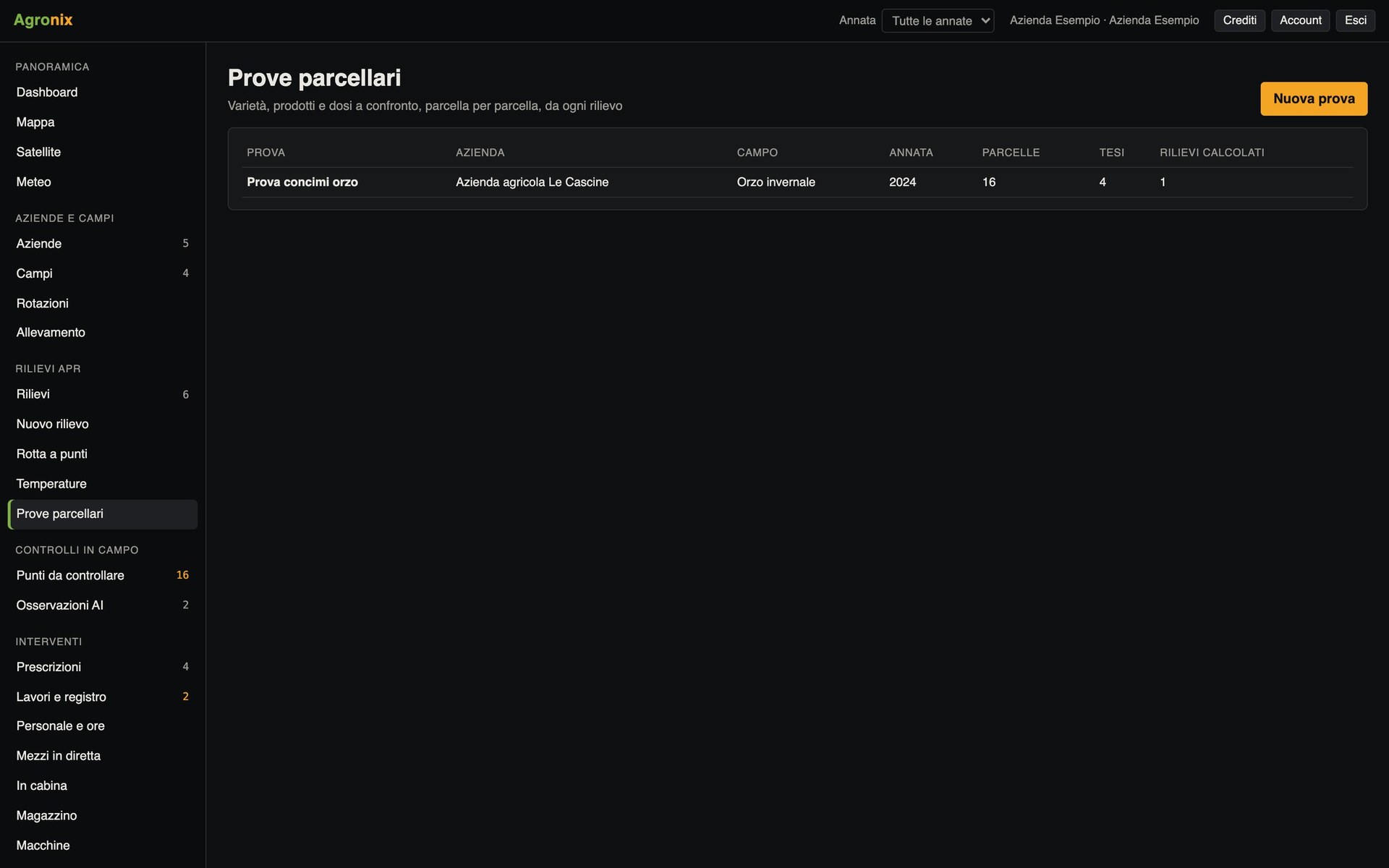Open the Temperature page

click(x=103, y=484)
